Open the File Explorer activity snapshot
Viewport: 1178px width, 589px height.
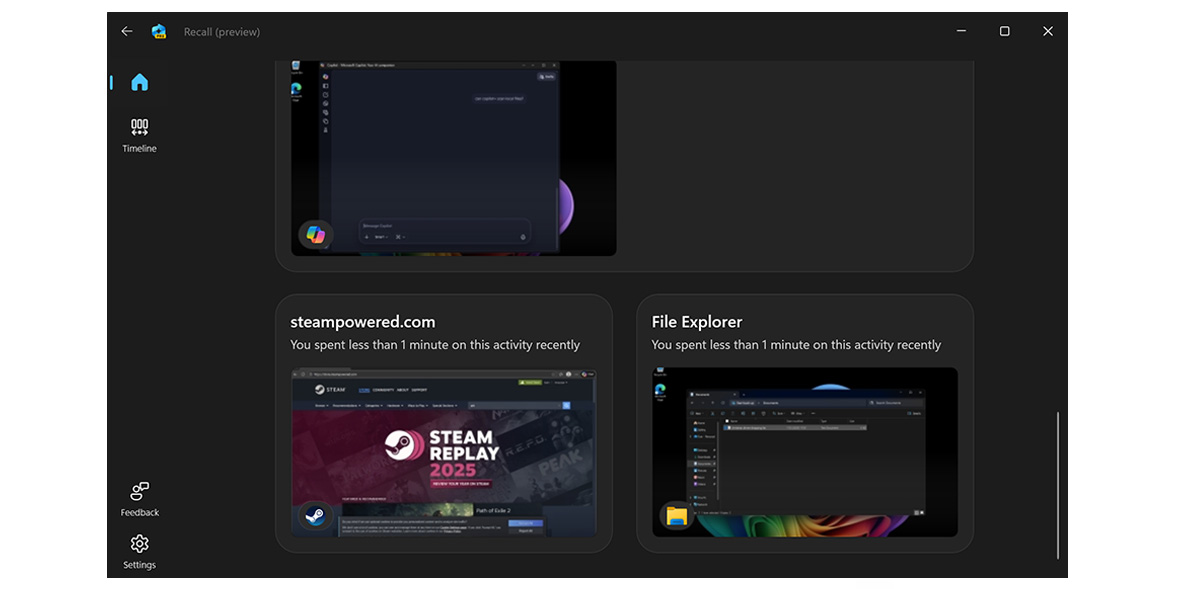tap(804, 452)
